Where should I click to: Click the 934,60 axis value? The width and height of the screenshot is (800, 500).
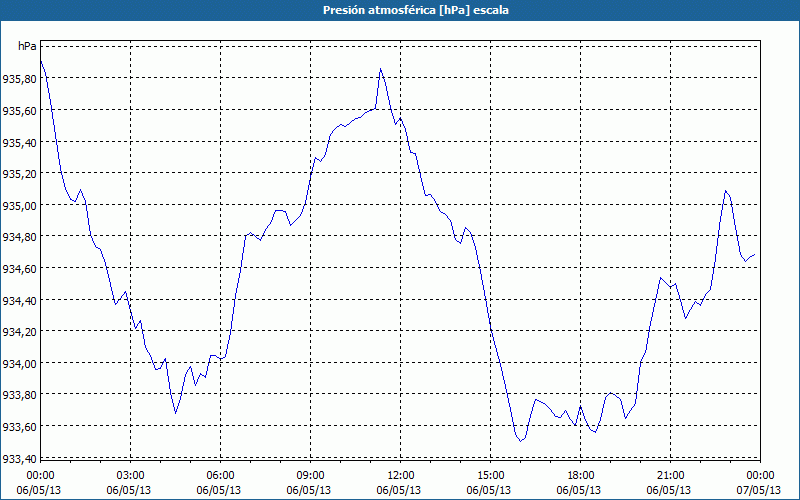pos(19,268)
